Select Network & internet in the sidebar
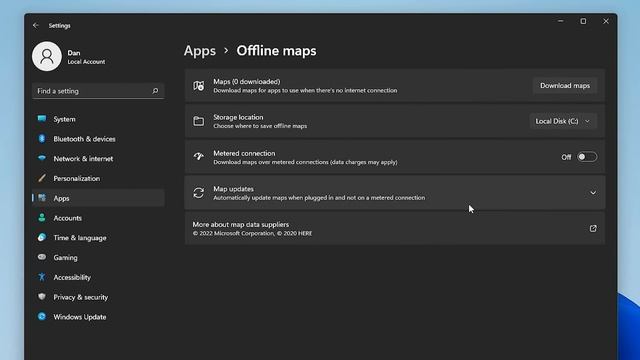The image size is (640, 360). coord(98,158)
